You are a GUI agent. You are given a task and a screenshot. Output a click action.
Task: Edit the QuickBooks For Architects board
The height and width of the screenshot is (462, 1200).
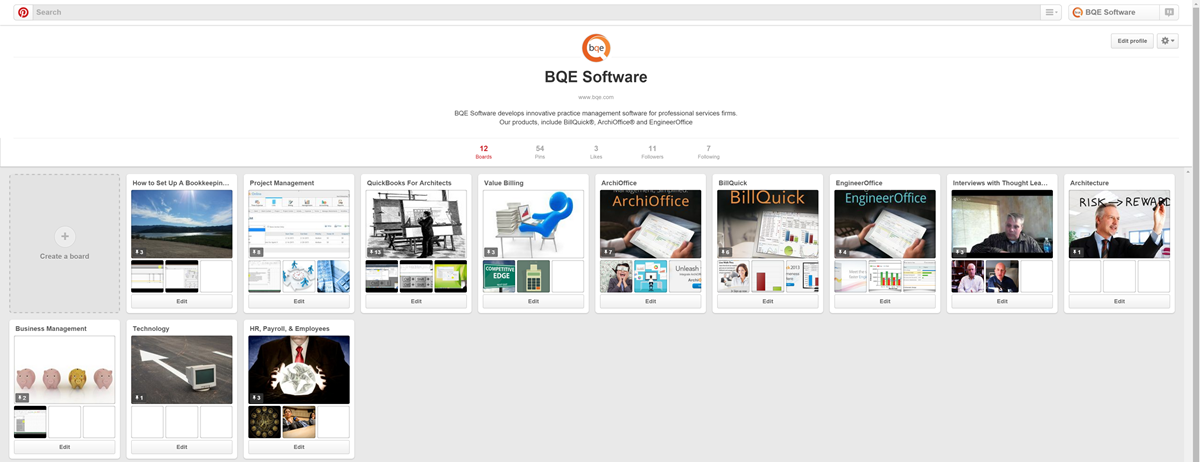(416, 301)
